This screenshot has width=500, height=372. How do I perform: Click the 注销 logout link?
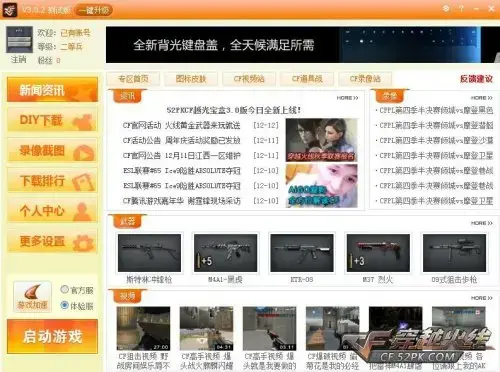[18, 60]
